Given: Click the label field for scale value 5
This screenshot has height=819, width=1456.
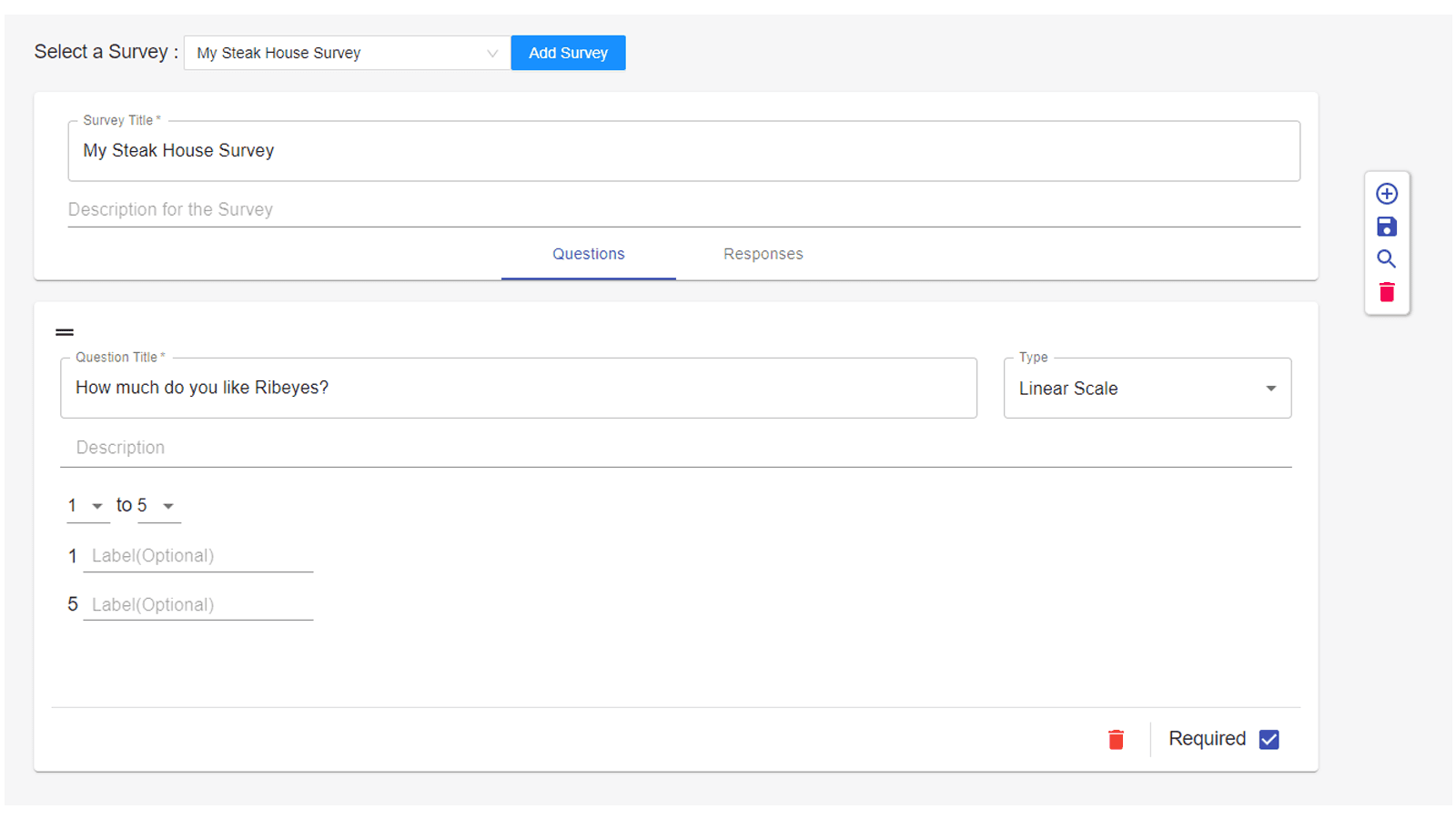Looking at the screenshot, I should 197,604.
